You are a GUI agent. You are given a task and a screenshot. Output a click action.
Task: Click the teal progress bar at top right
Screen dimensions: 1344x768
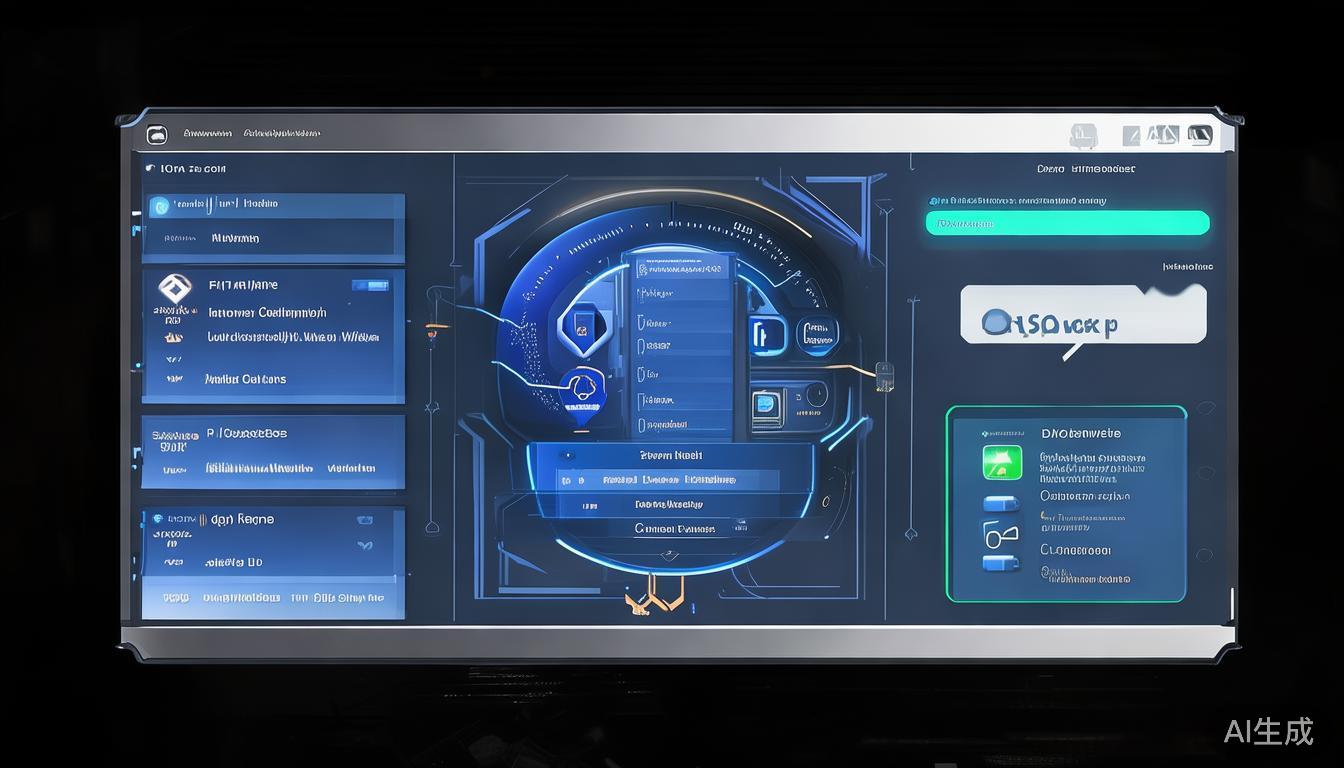(x=1067, y=223)
